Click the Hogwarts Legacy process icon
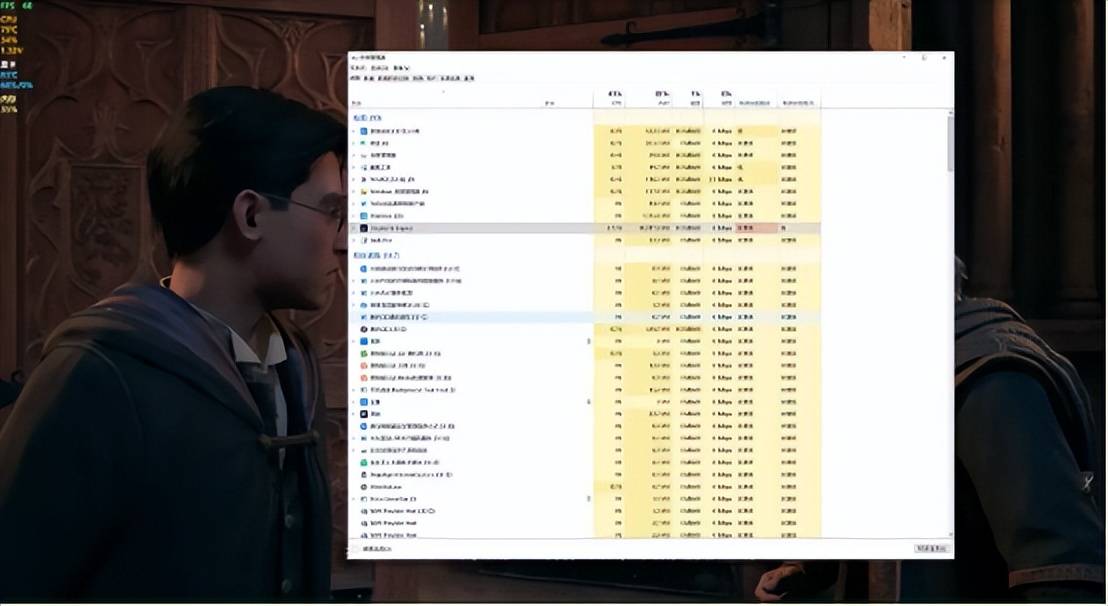1108x606 pixels. [x=364, y=228]
